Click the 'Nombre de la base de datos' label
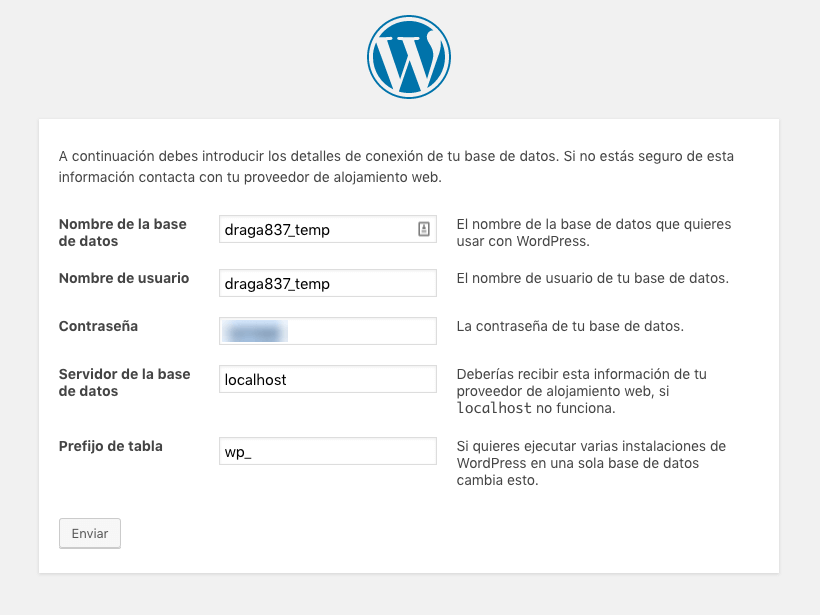Viewport: 820px width, 615px height. (123, 233)
